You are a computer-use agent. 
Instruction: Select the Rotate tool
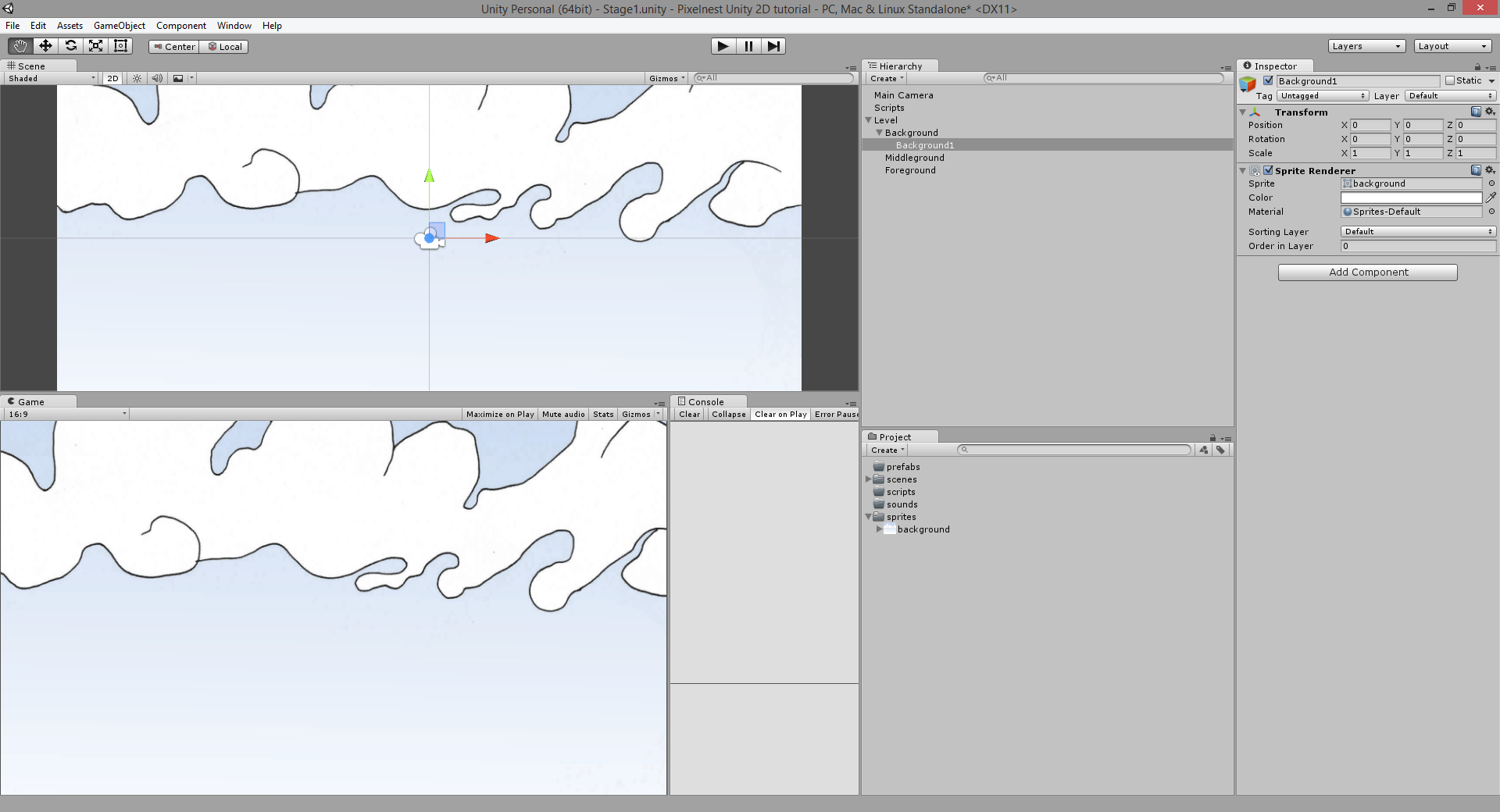click(70, 45)
